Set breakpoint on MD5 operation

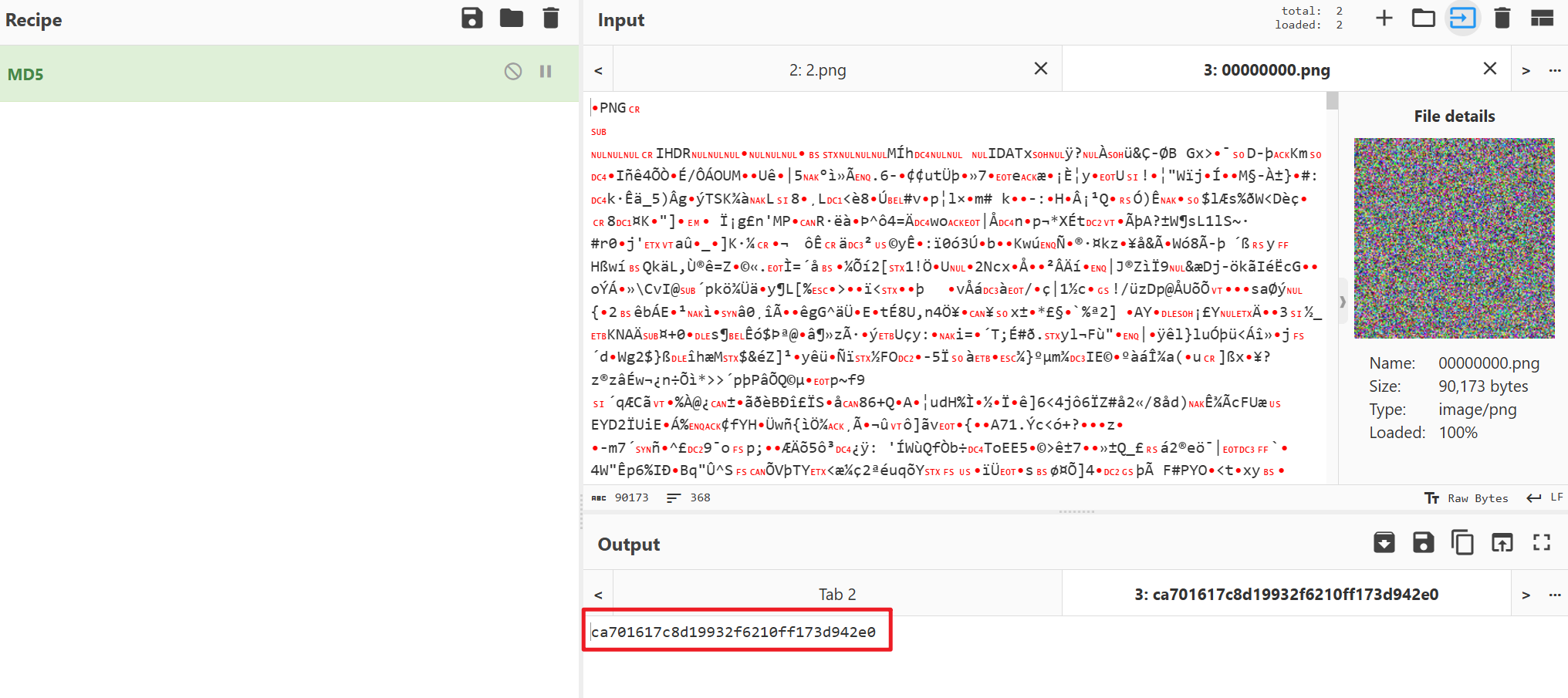[546, 72]
